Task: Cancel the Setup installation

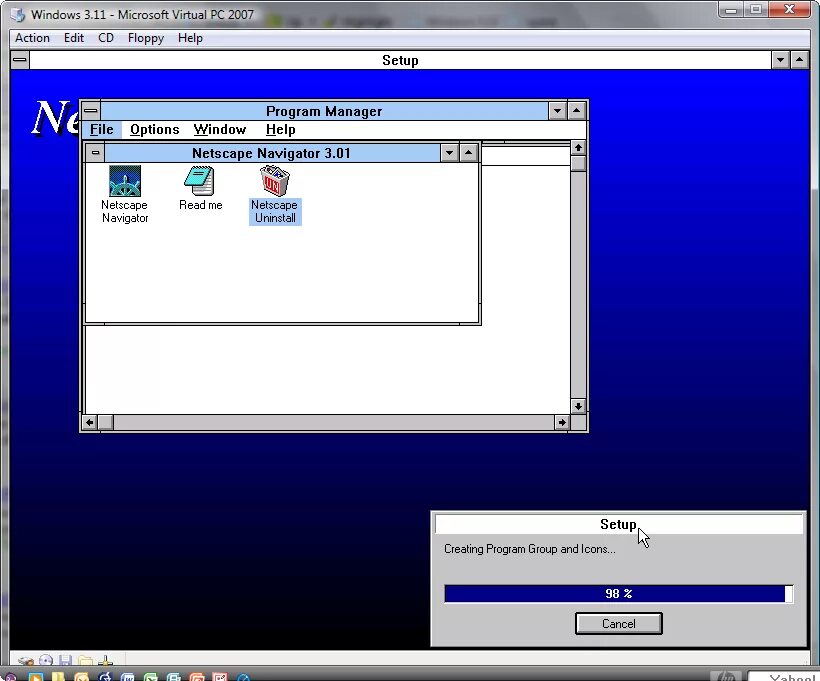Action: coord(619,623)
